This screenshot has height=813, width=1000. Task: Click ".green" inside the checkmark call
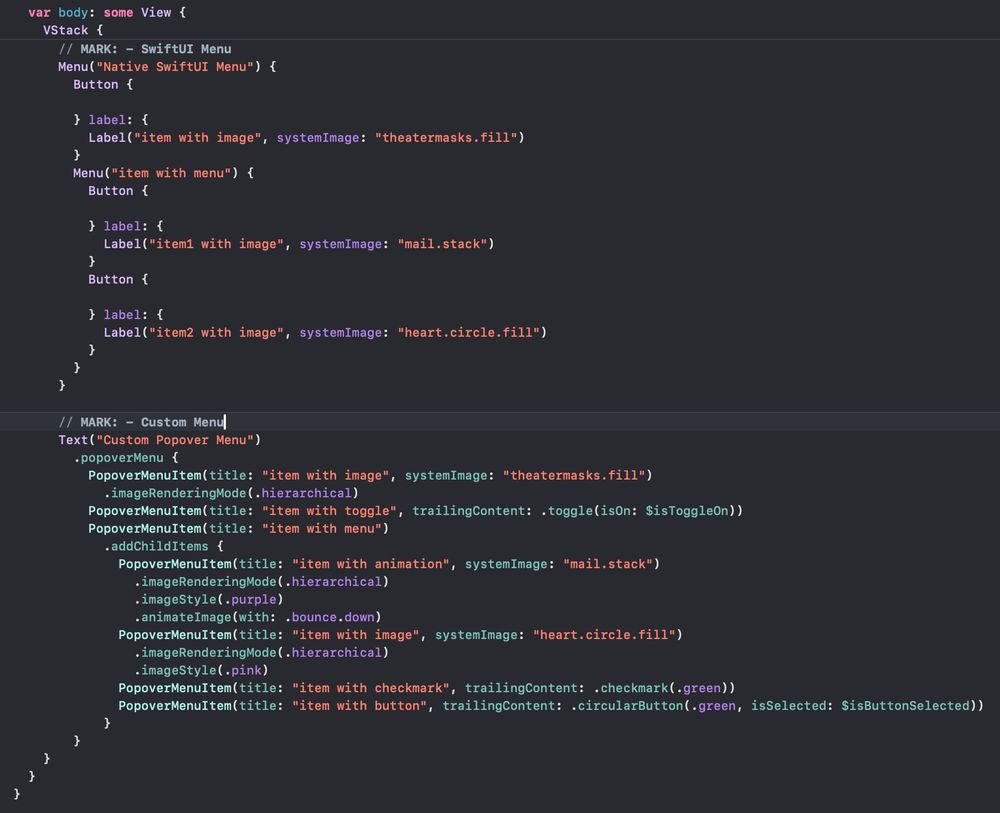(x=698, y=689)
